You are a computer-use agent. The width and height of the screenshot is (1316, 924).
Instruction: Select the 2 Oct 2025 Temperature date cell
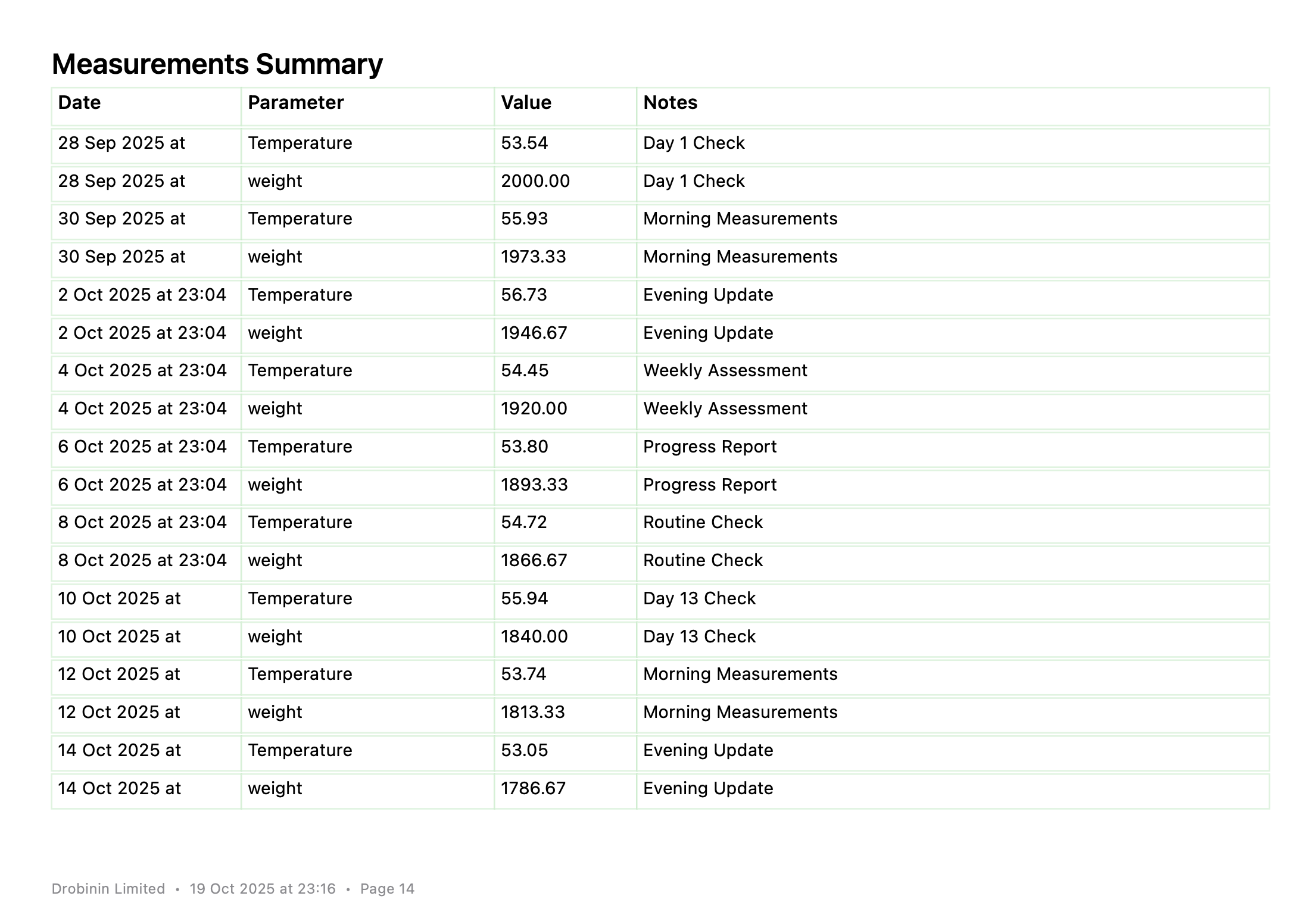click(x=142, y=295)
